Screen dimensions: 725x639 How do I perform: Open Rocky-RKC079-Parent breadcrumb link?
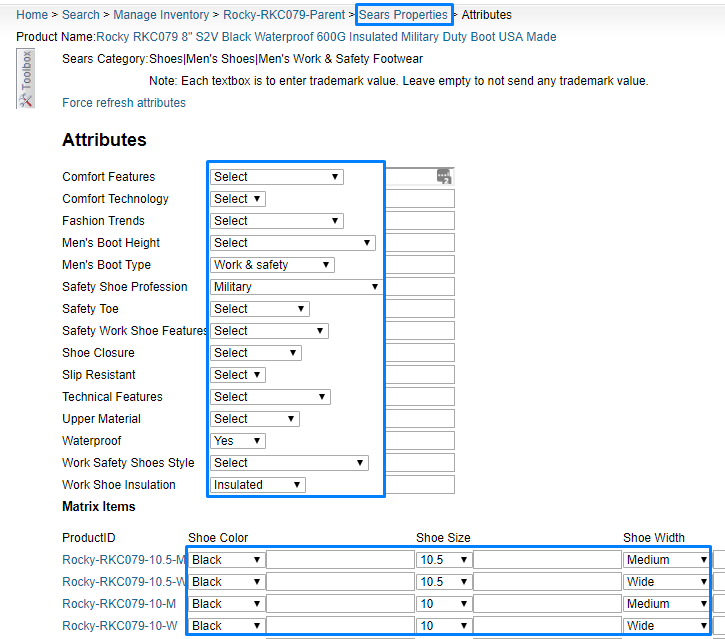[x=284, y=15]
